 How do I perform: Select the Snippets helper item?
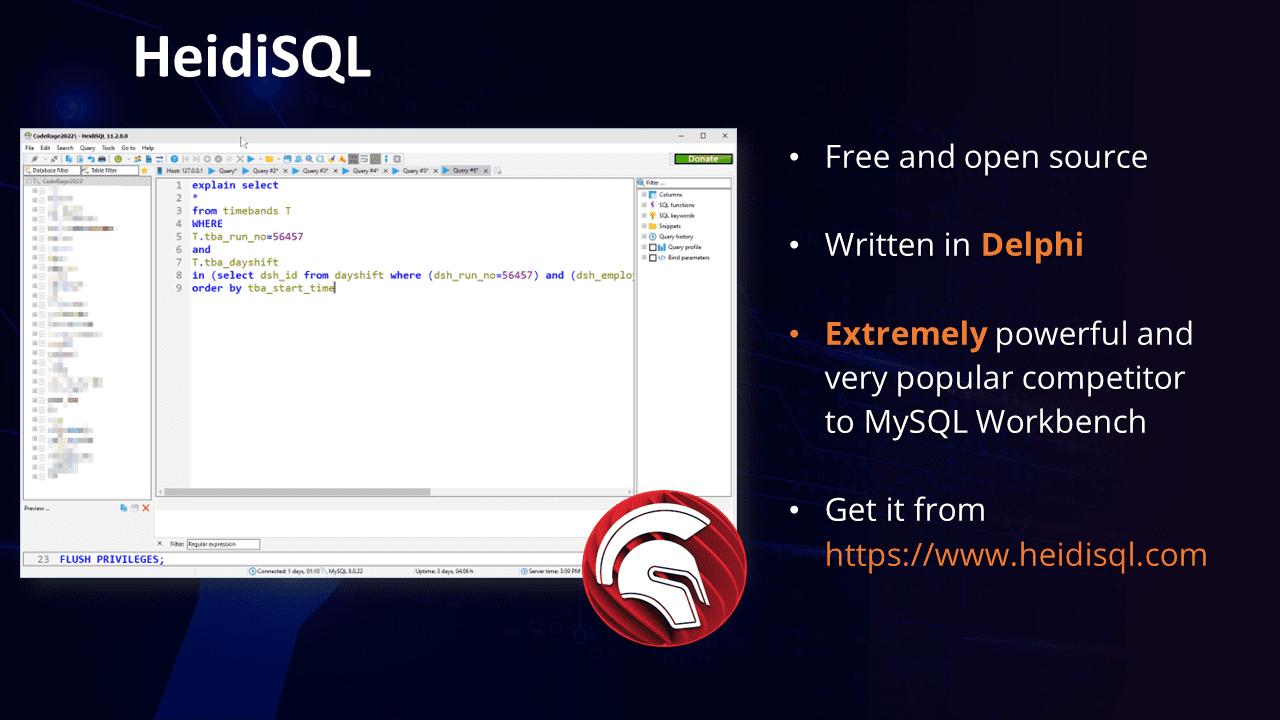point(669,226)
